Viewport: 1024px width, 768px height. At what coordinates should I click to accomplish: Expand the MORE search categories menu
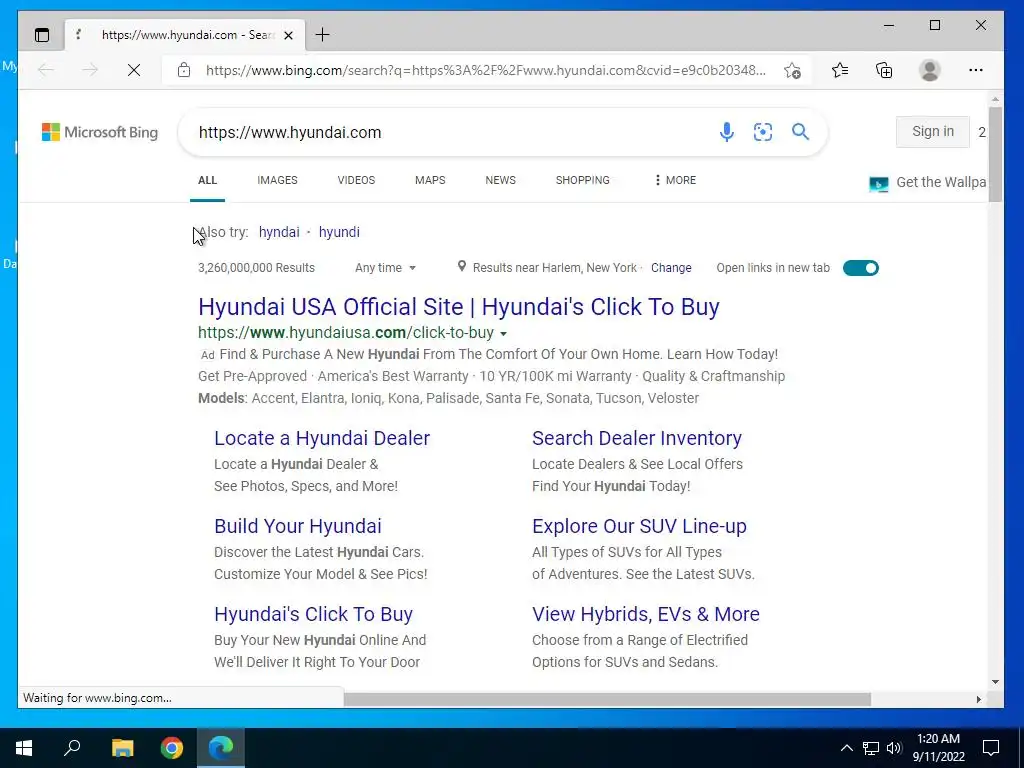tap(675, 180)
